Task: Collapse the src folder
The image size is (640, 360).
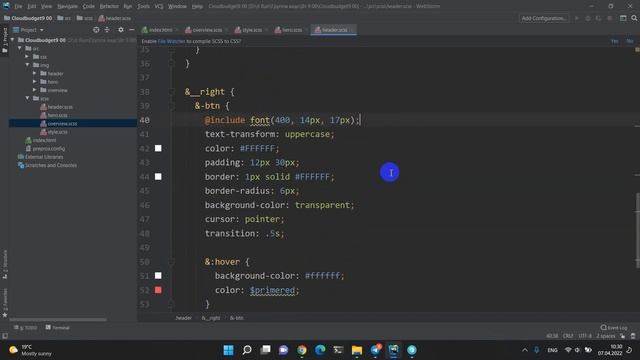Action: 20,48
